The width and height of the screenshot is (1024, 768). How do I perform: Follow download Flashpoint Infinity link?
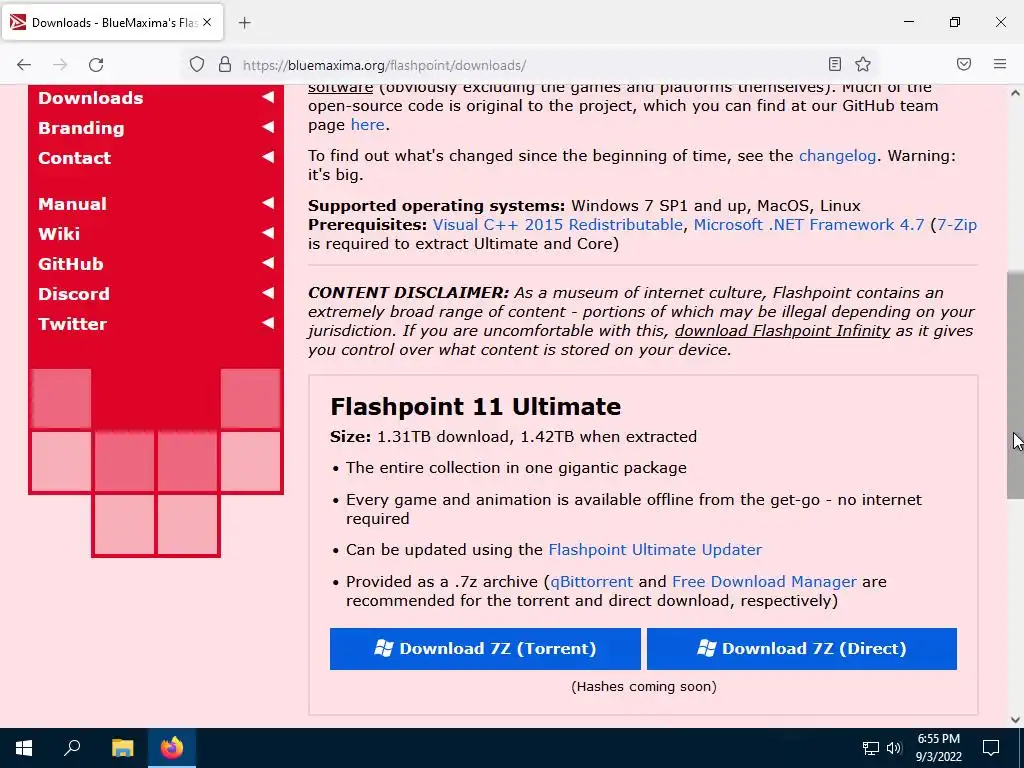click(782, 331)
